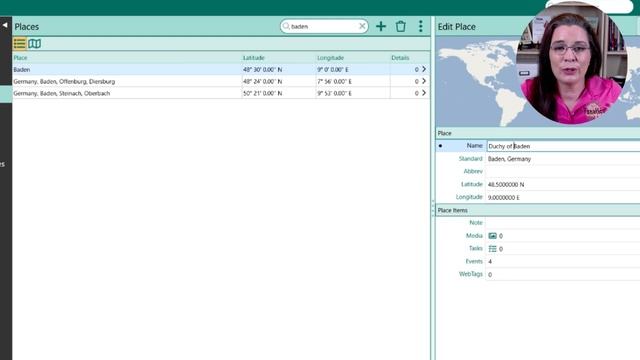Click the search magnifier icon
This screenshot has width=640, height=360.
[286, 26]
